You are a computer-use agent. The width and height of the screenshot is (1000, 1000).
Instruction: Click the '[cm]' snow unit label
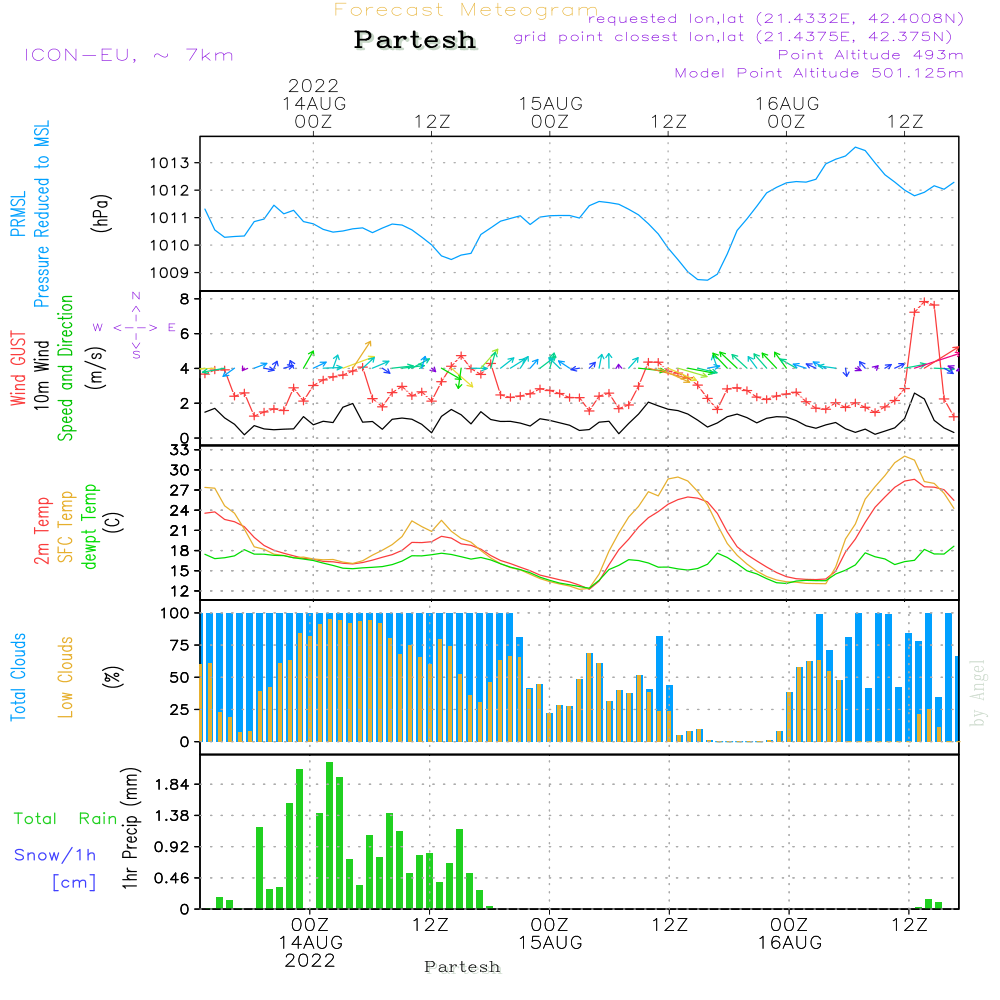coord(74,882)
